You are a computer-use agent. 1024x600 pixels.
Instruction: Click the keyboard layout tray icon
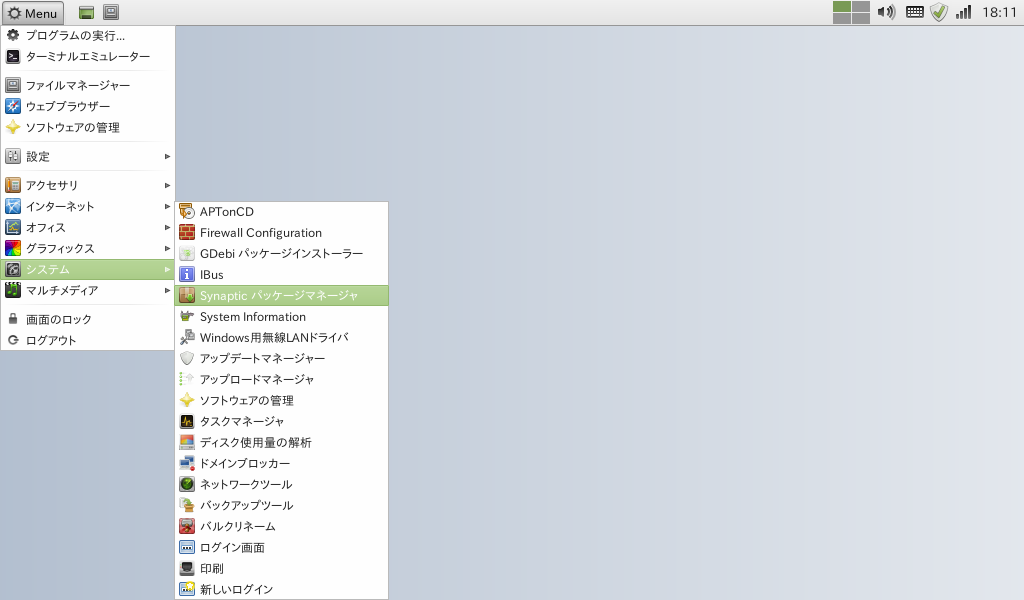tap(914, 12)
